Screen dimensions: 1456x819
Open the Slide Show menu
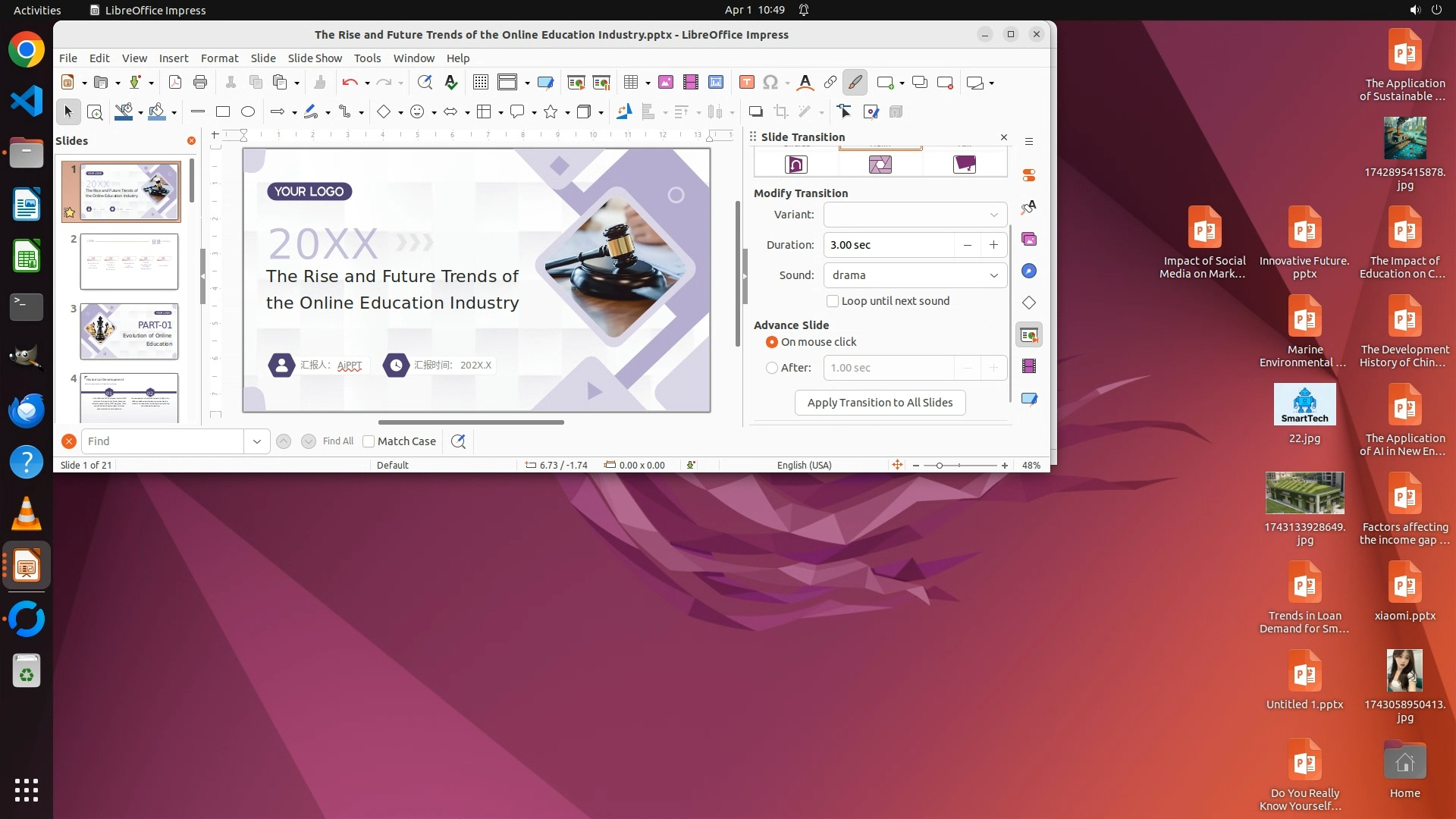[x=315, y=58]
